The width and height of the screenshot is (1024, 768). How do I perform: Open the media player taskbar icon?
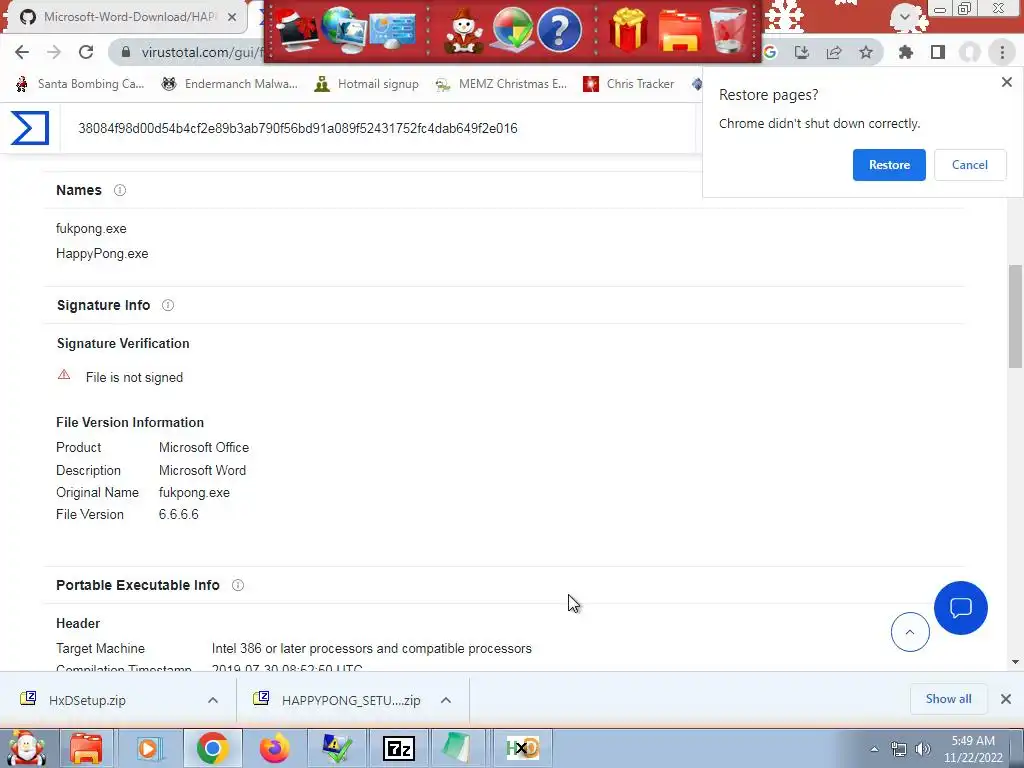click(149, 748)
